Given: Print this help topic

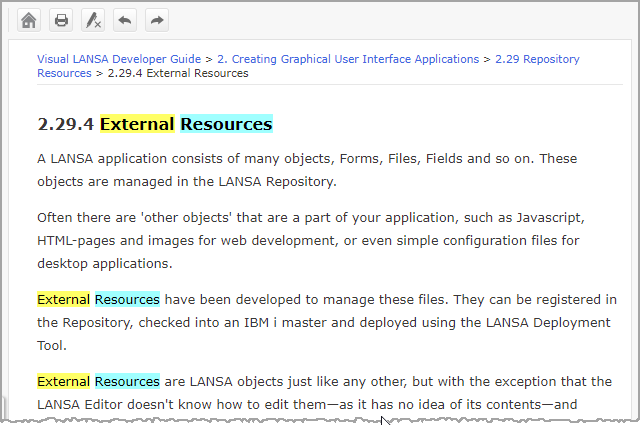Looking at the screenshot, I should click(x=61, y=20).
